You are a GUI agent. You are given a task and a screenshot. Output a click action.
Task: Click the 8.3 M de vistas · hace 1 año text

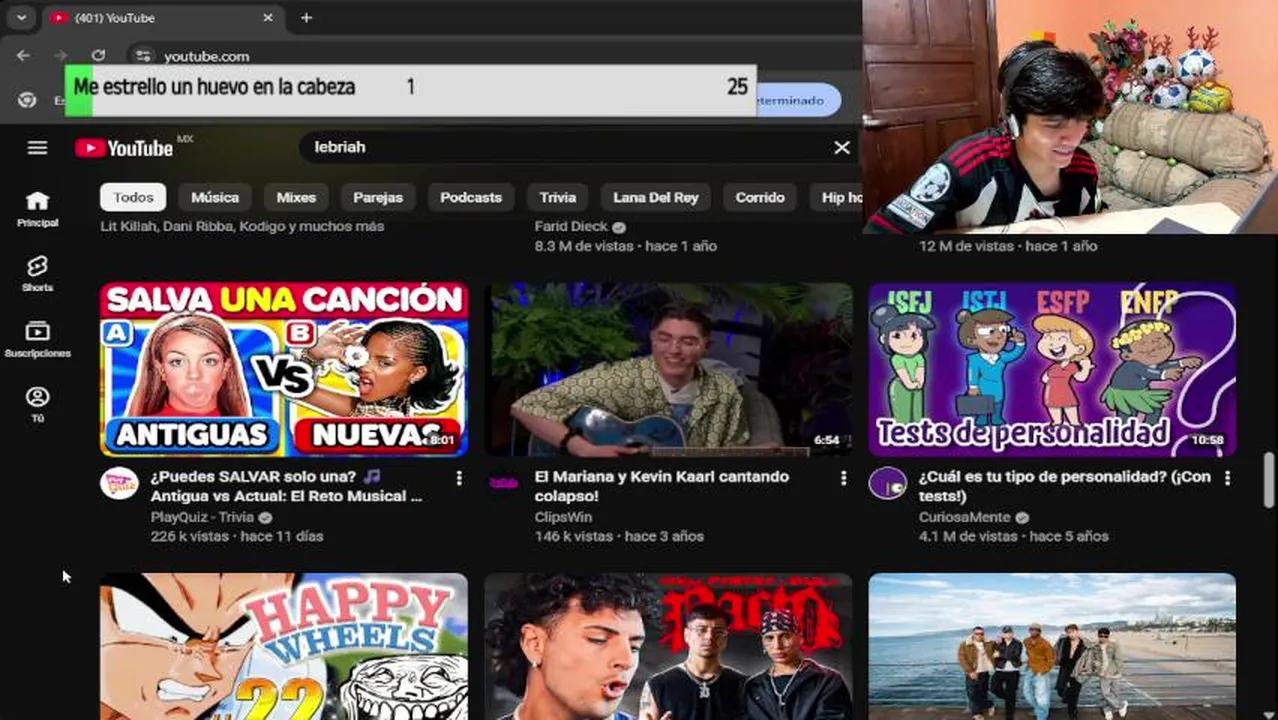tap(625, 246)
